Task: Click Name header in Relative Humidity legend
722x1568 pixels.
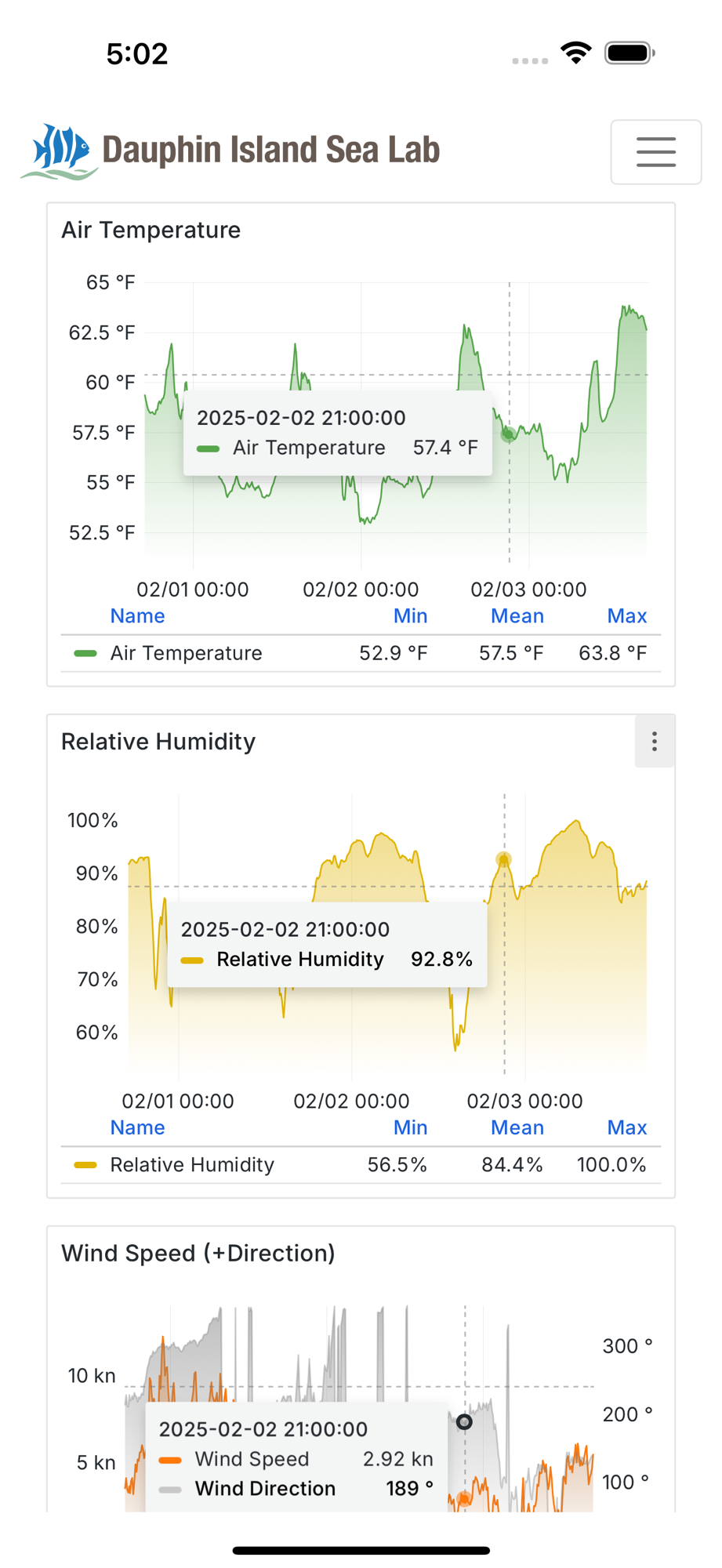Action: pos(137,1128)
